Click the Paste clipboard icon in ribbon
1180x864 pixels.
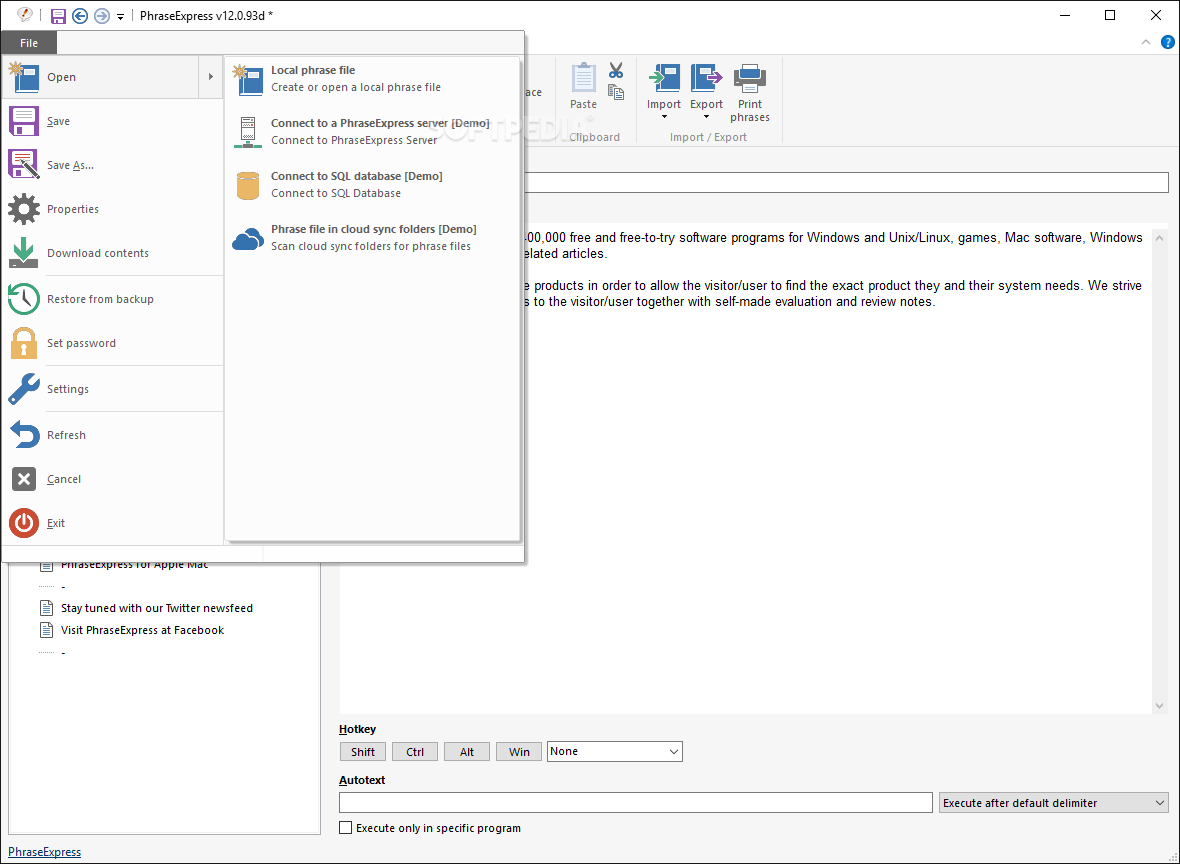coord(583,78)
